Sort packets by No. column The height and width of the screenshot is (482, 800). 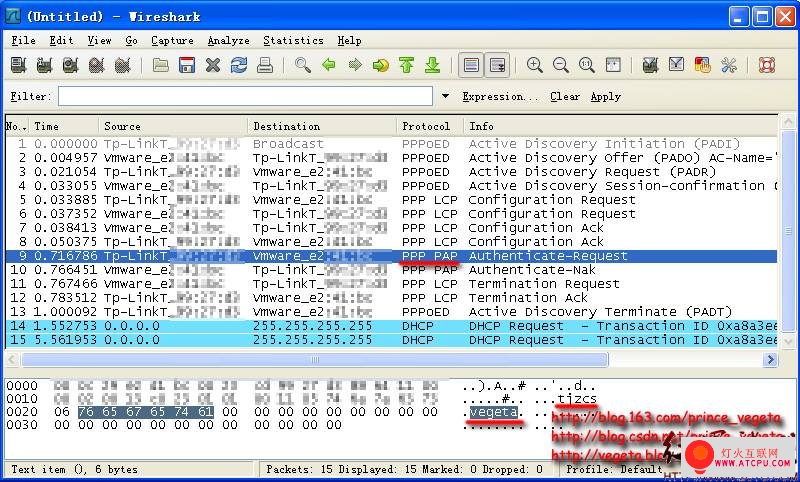click(16, 126)
